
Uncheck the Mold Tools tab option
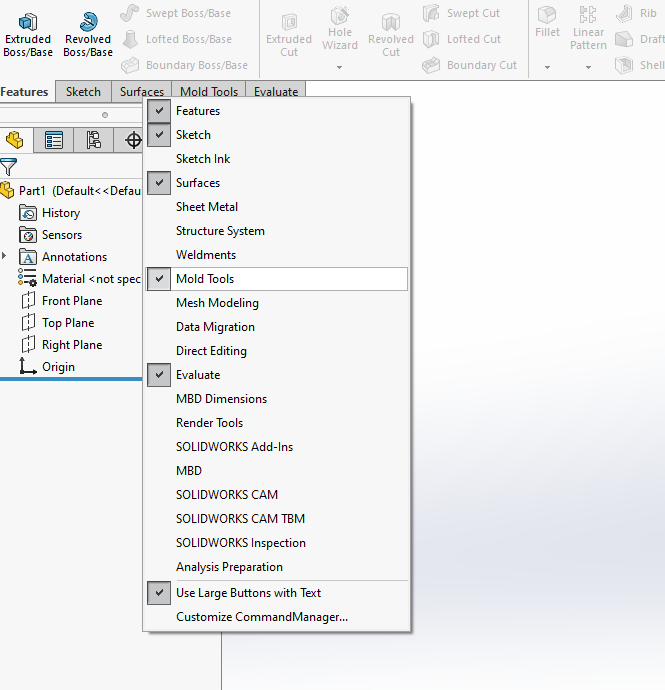pos(276,279)
